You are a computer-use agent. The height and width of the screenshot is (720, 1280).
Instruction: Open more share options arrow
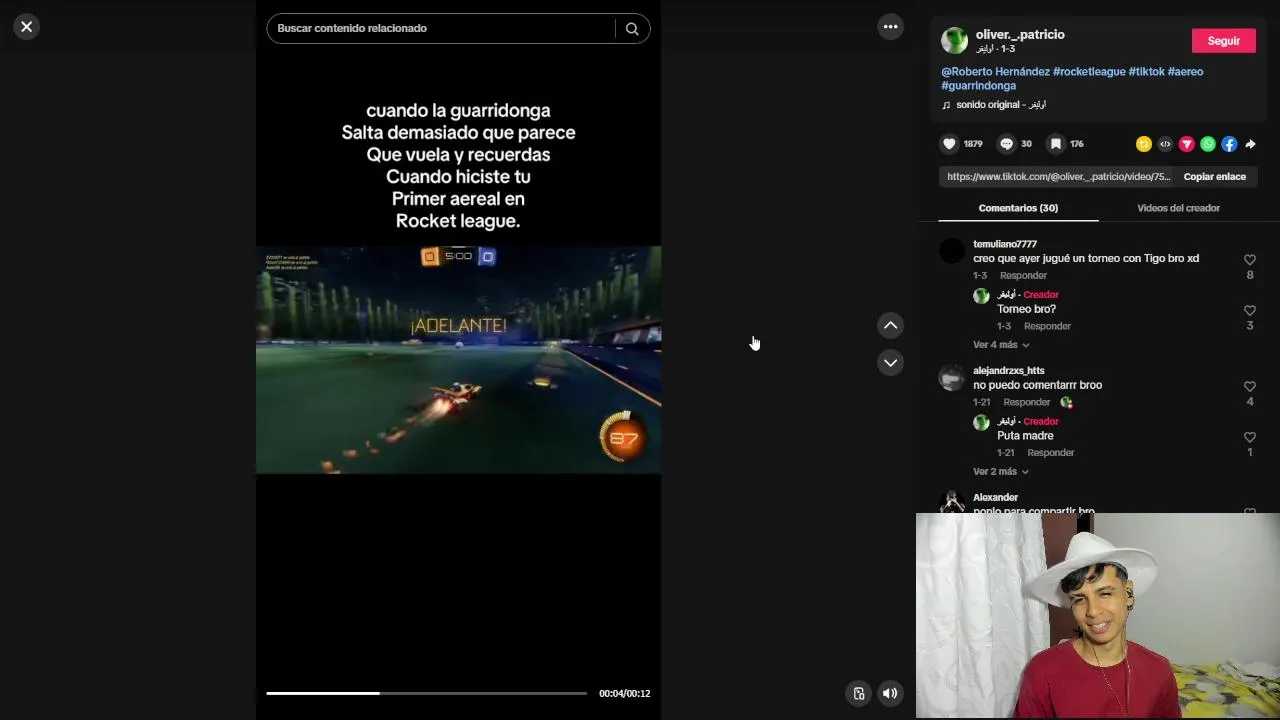(1250, 144)
